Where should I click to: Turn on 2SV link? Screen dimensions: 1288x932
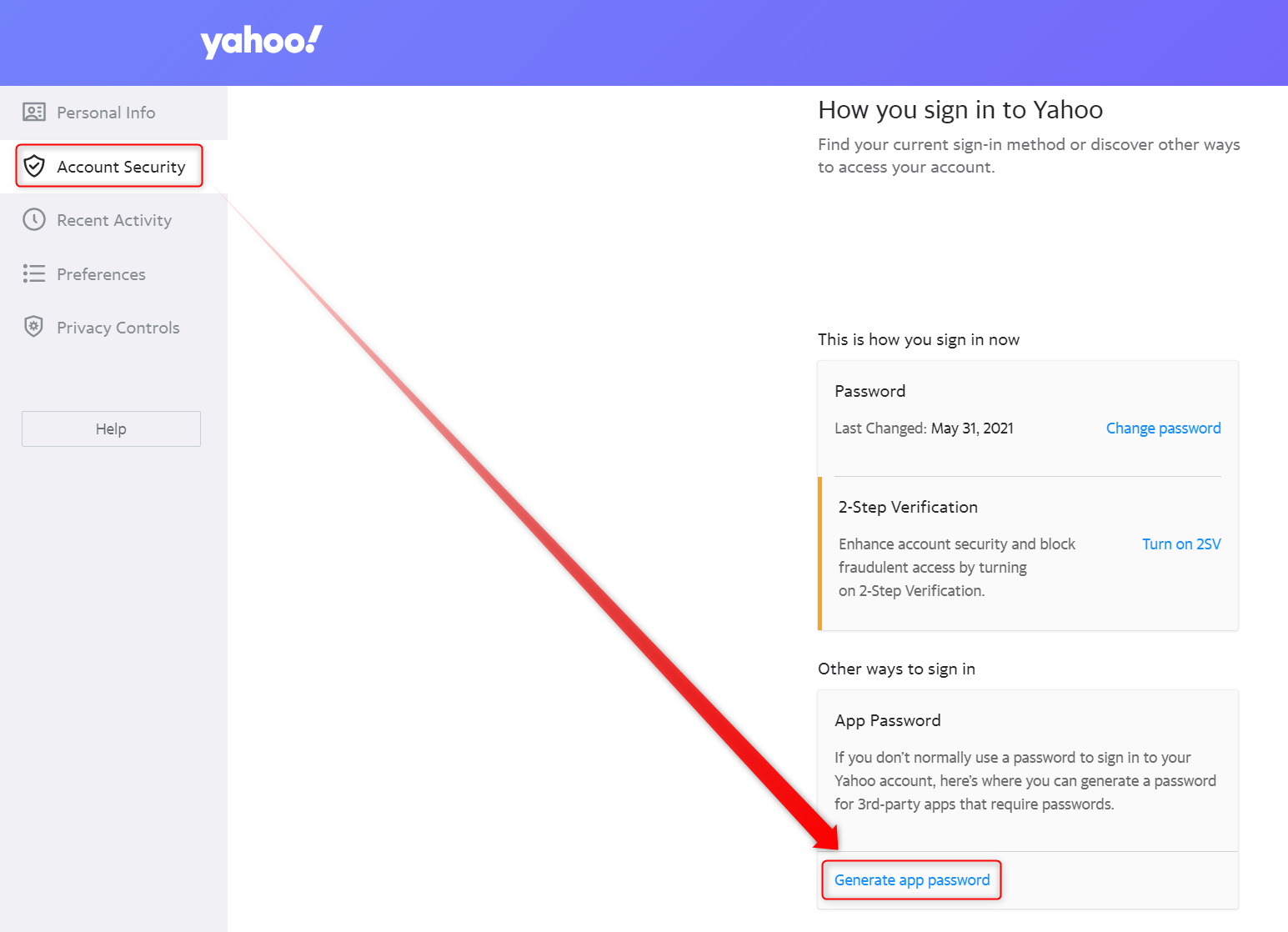(x=1181, y=544)
